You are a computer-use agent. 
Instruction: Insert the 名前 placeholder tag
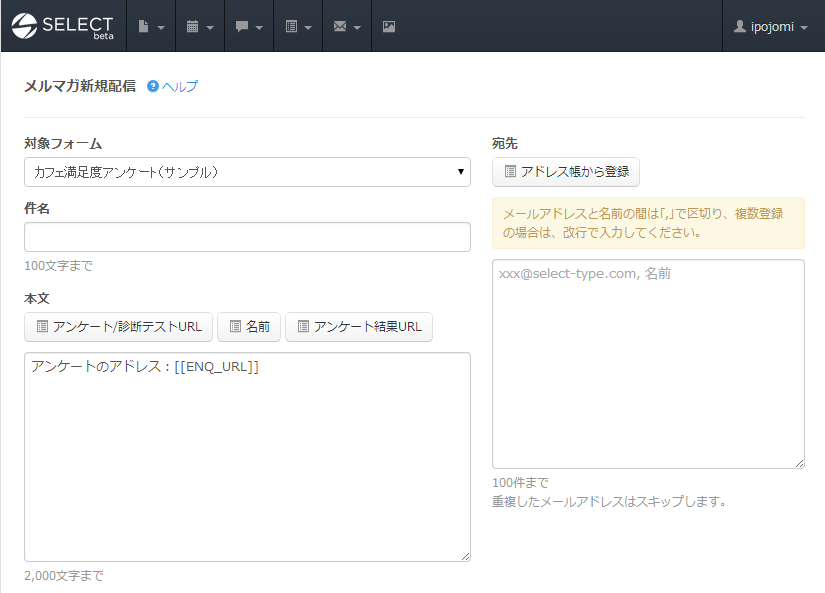tap(249, 327)
